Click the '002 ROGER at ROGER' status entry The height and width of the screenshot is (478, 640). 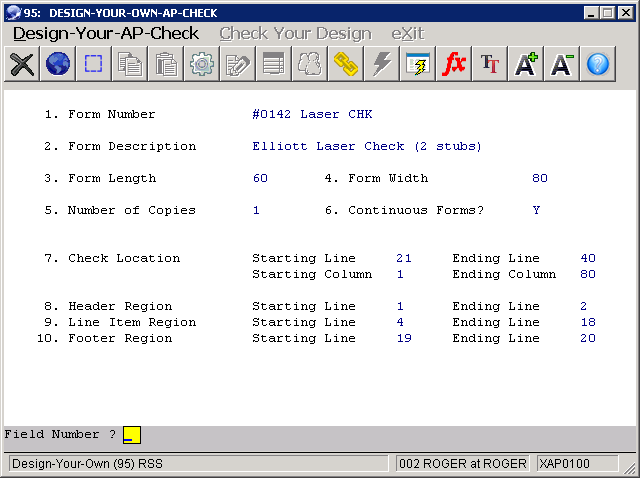pos(462,464)
